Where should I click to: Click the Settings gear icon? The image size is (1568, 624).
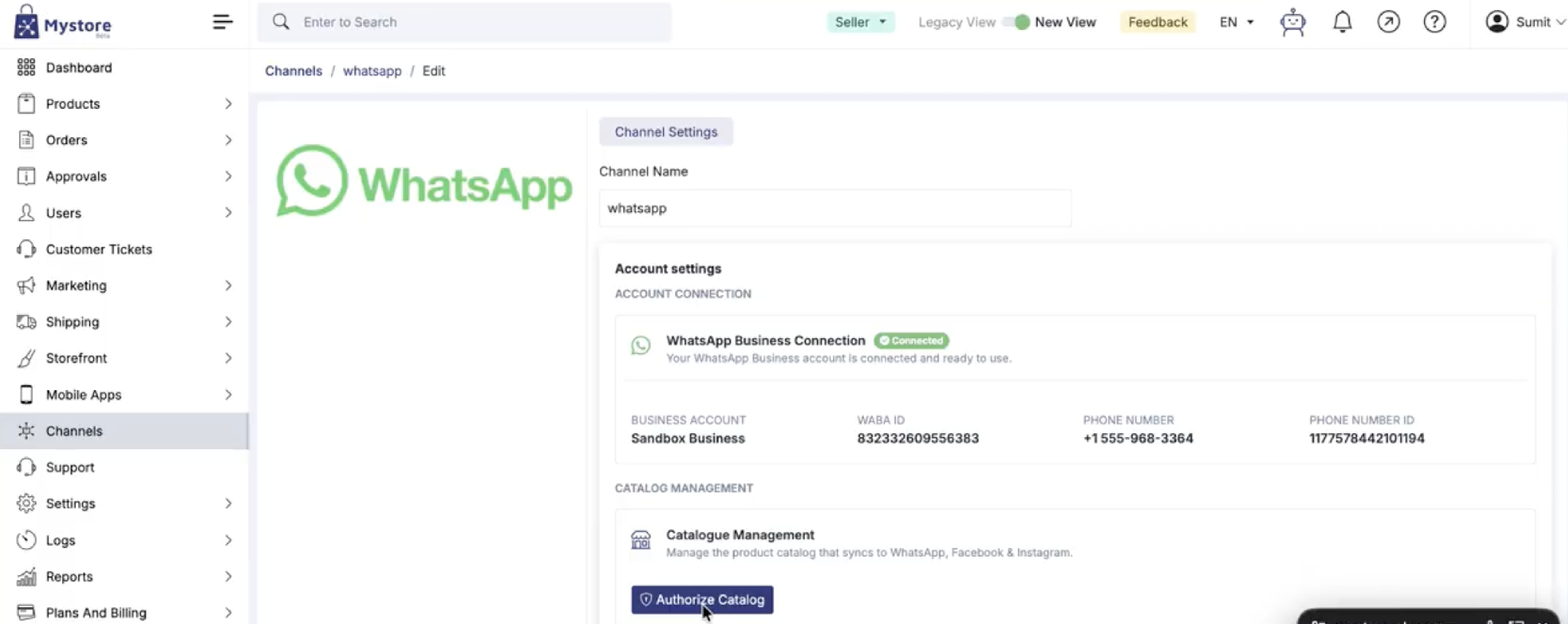coord(26,504)
